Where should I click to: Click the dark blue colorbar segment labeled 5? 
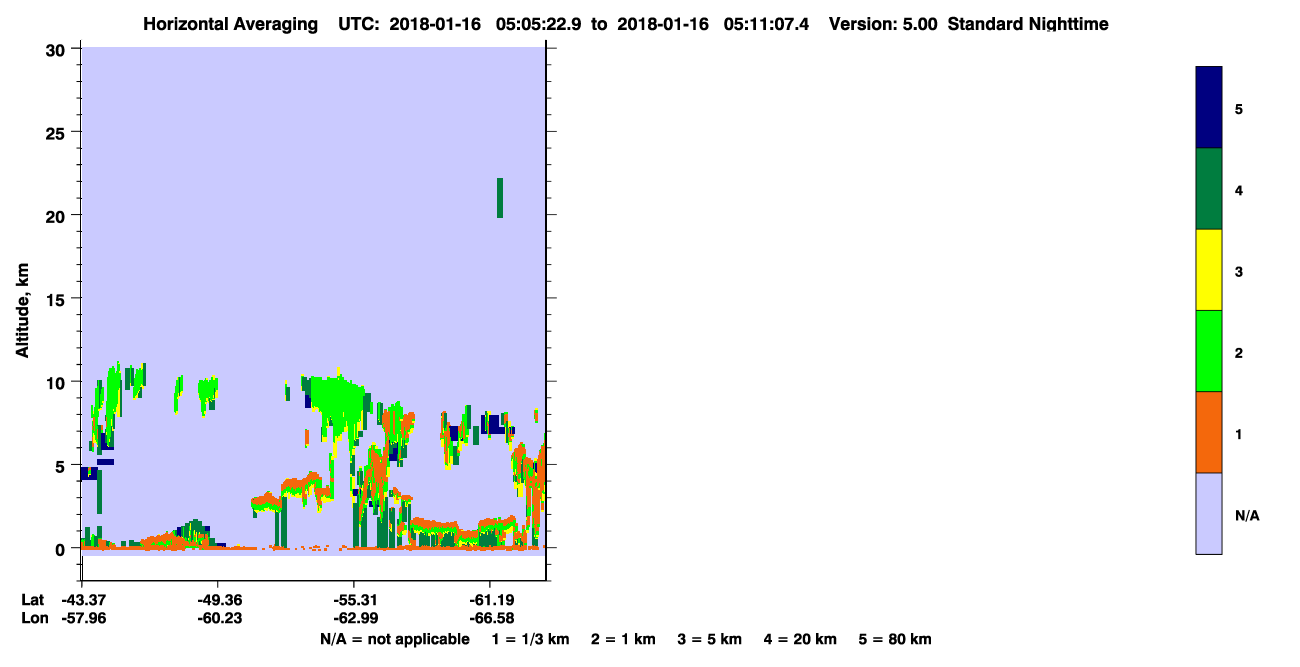click(1209, 108)
